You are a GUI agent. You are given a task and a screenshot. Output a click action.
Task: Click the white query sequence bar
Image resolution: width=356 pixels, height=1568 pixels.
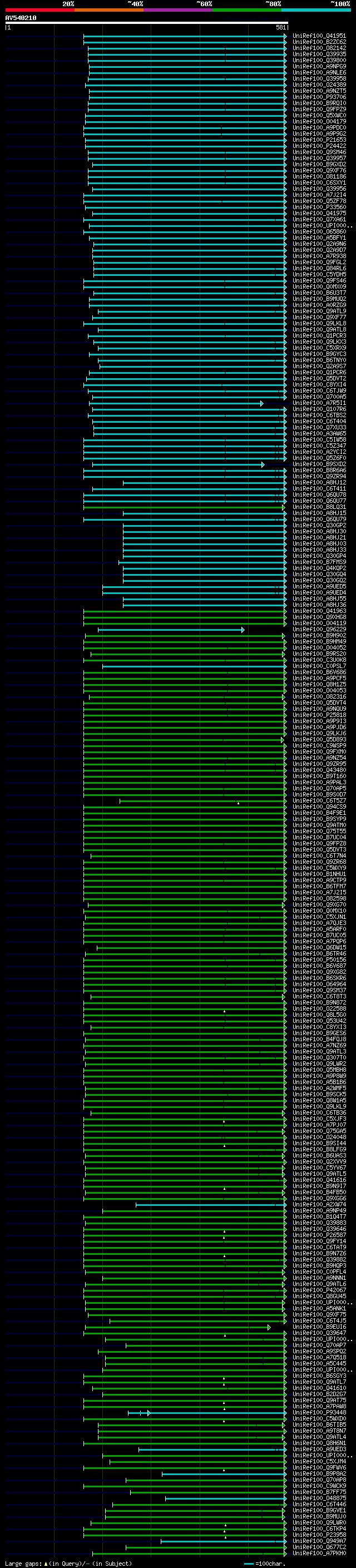coord(147,22)
